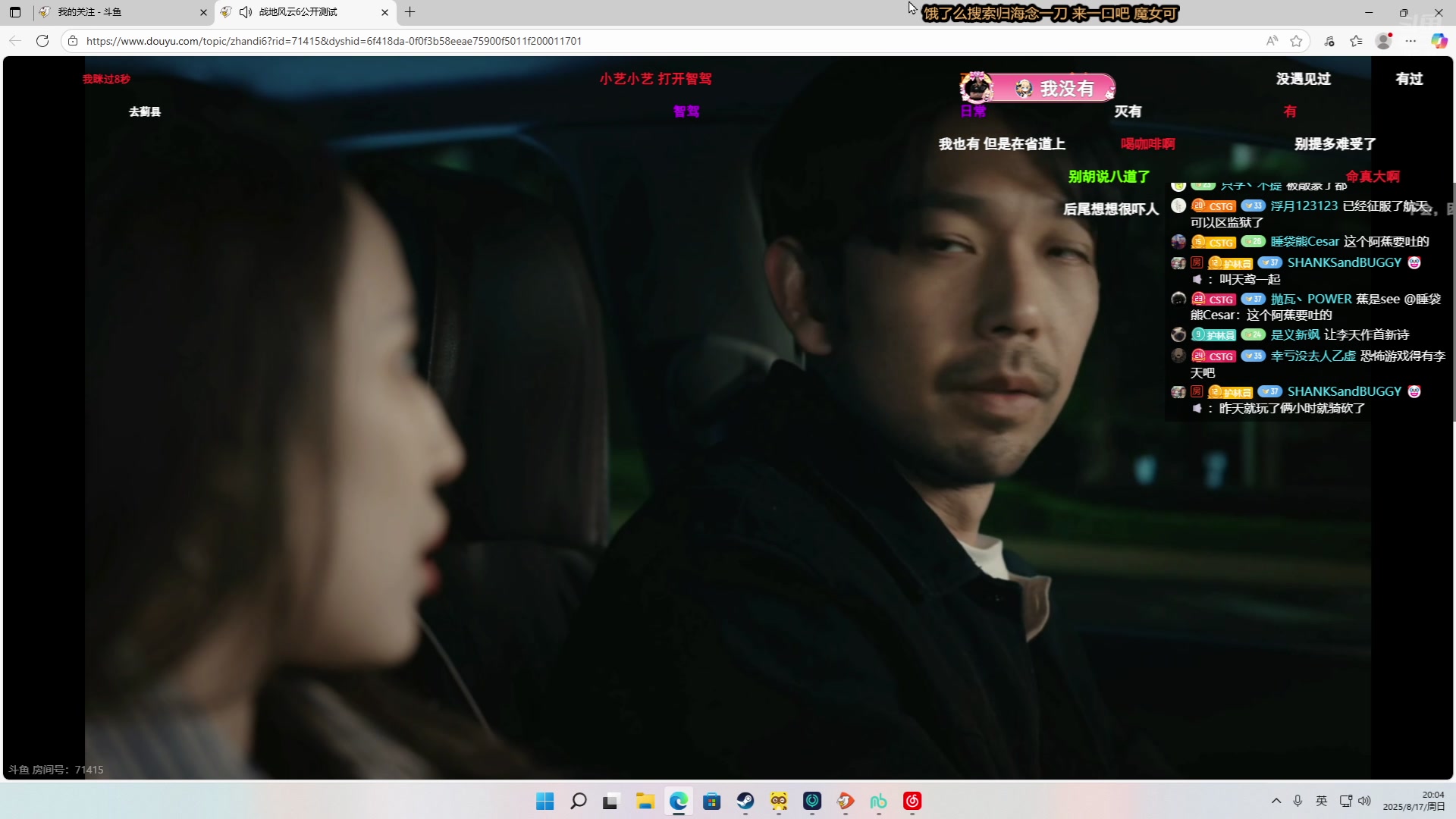Open the browser extensions icon
1456x819 pixels.
tap(1329, 41)
